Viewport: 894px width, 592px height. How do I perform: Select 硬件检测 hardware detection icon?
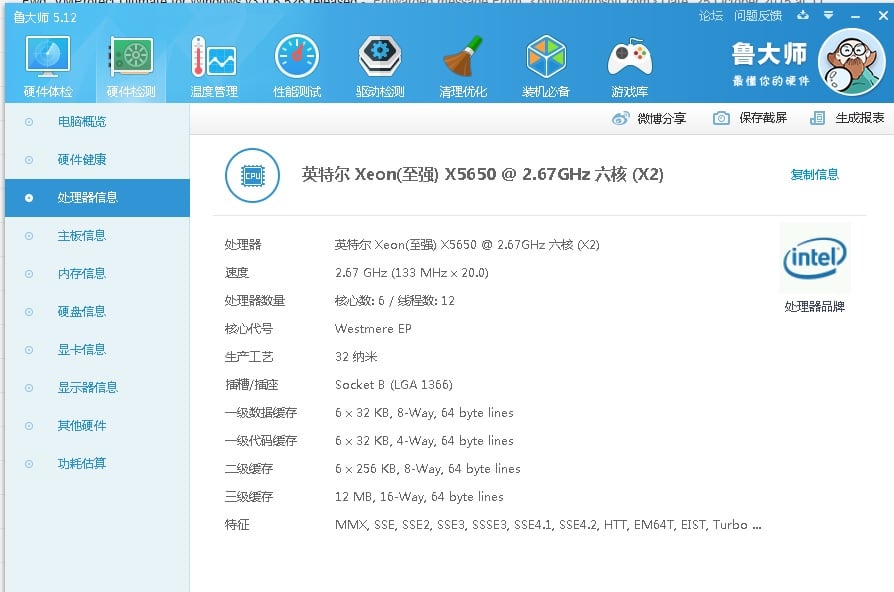131,57
